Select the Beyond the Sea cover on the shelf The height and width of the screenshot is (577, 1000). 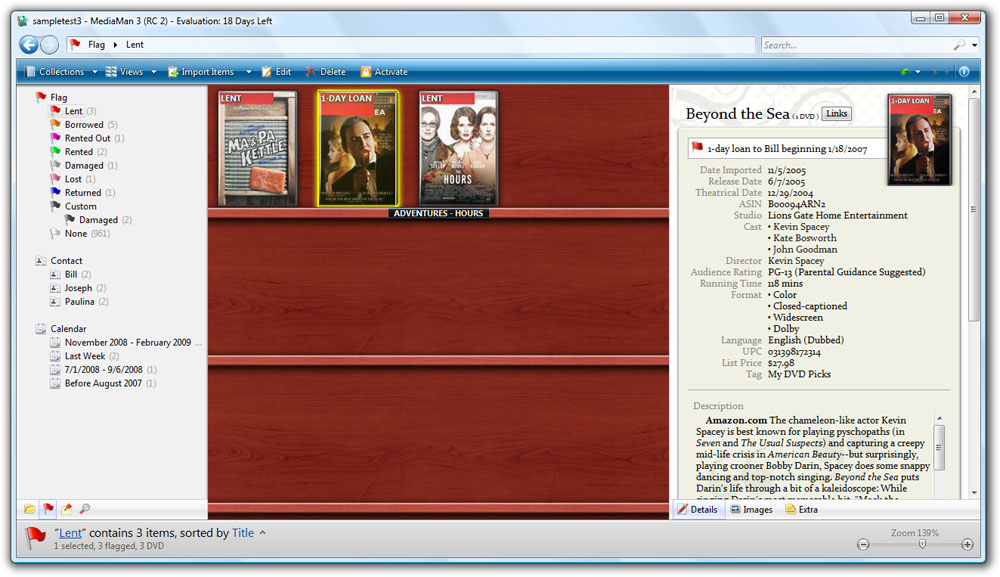358,149
